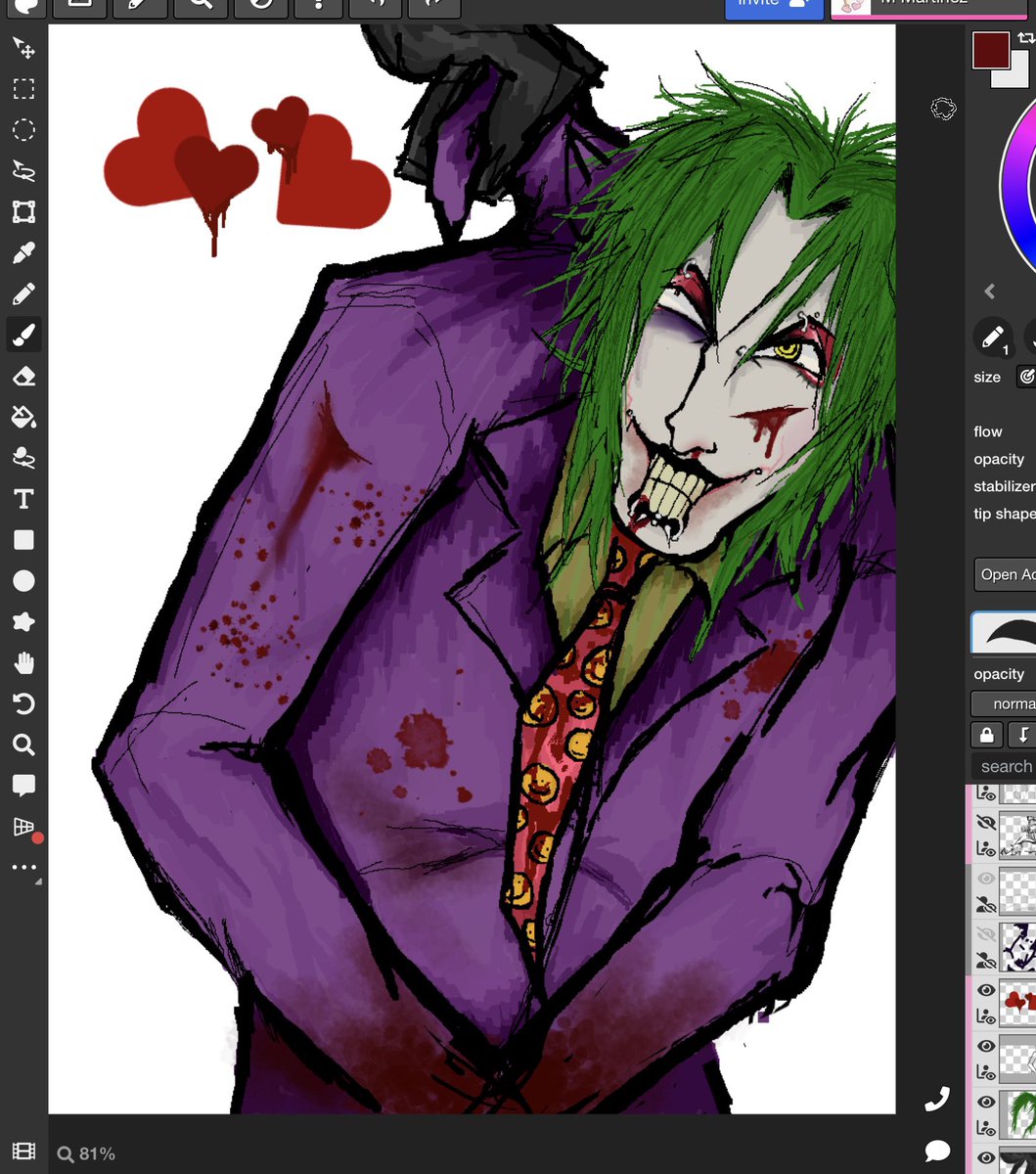Collapse the brush panel with left chevron

click(x=989, y=292)
